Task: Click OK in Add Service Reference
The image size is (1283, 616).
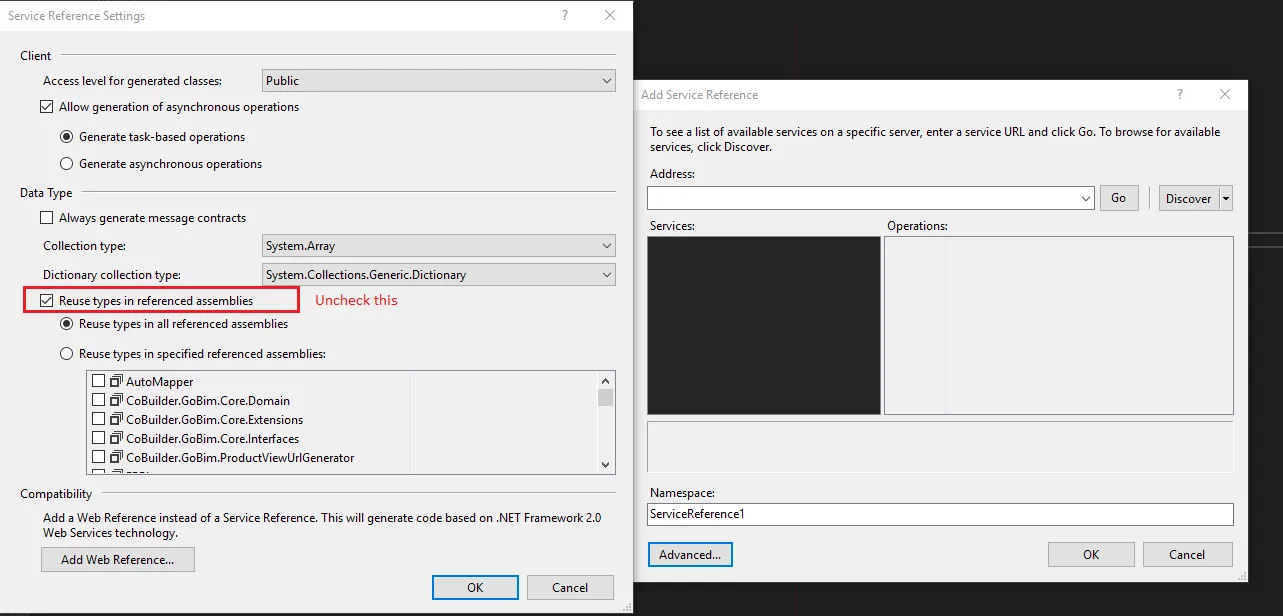Action: coord(1091,555)
